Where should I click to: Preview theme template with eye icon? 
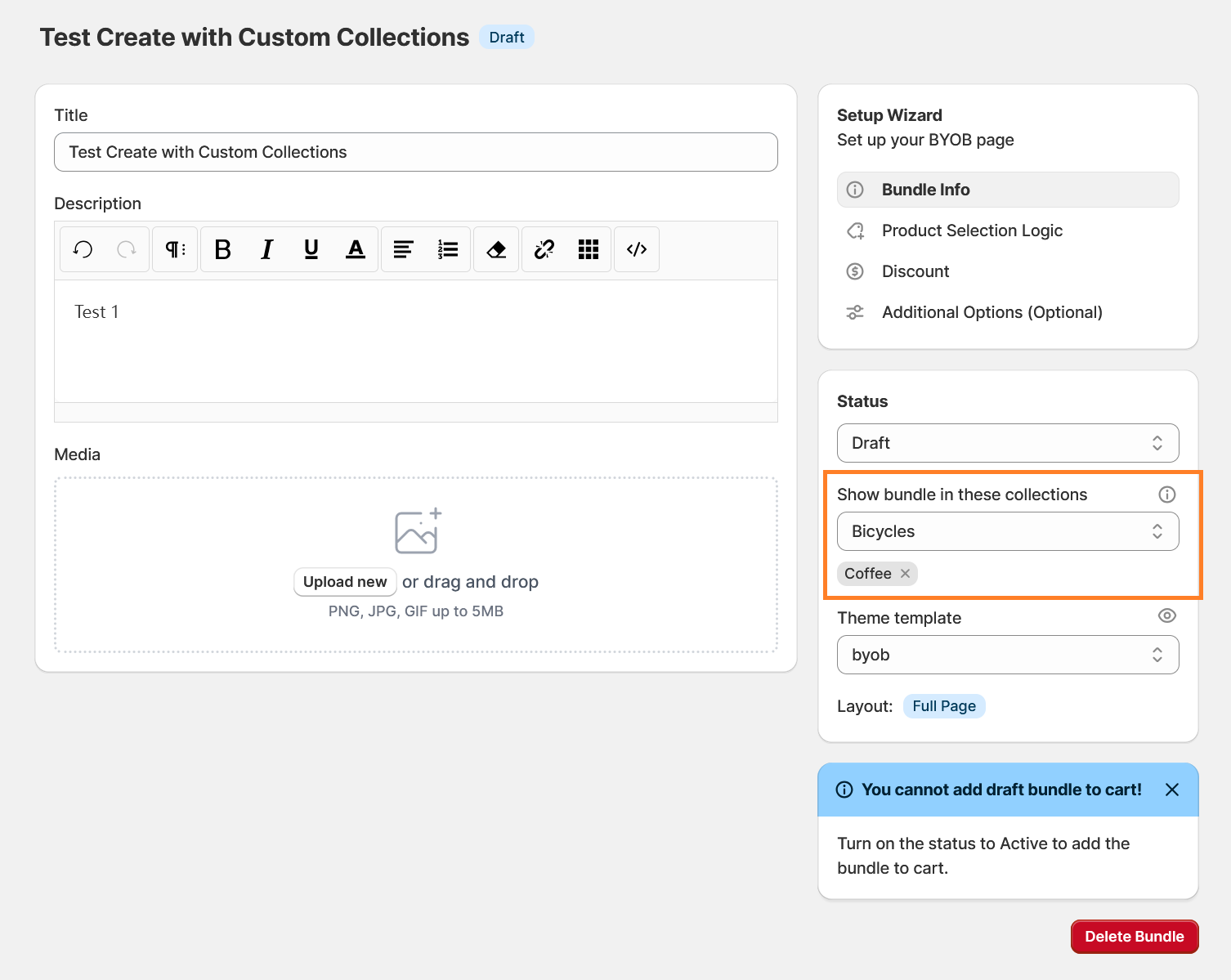pos(1167,616)
